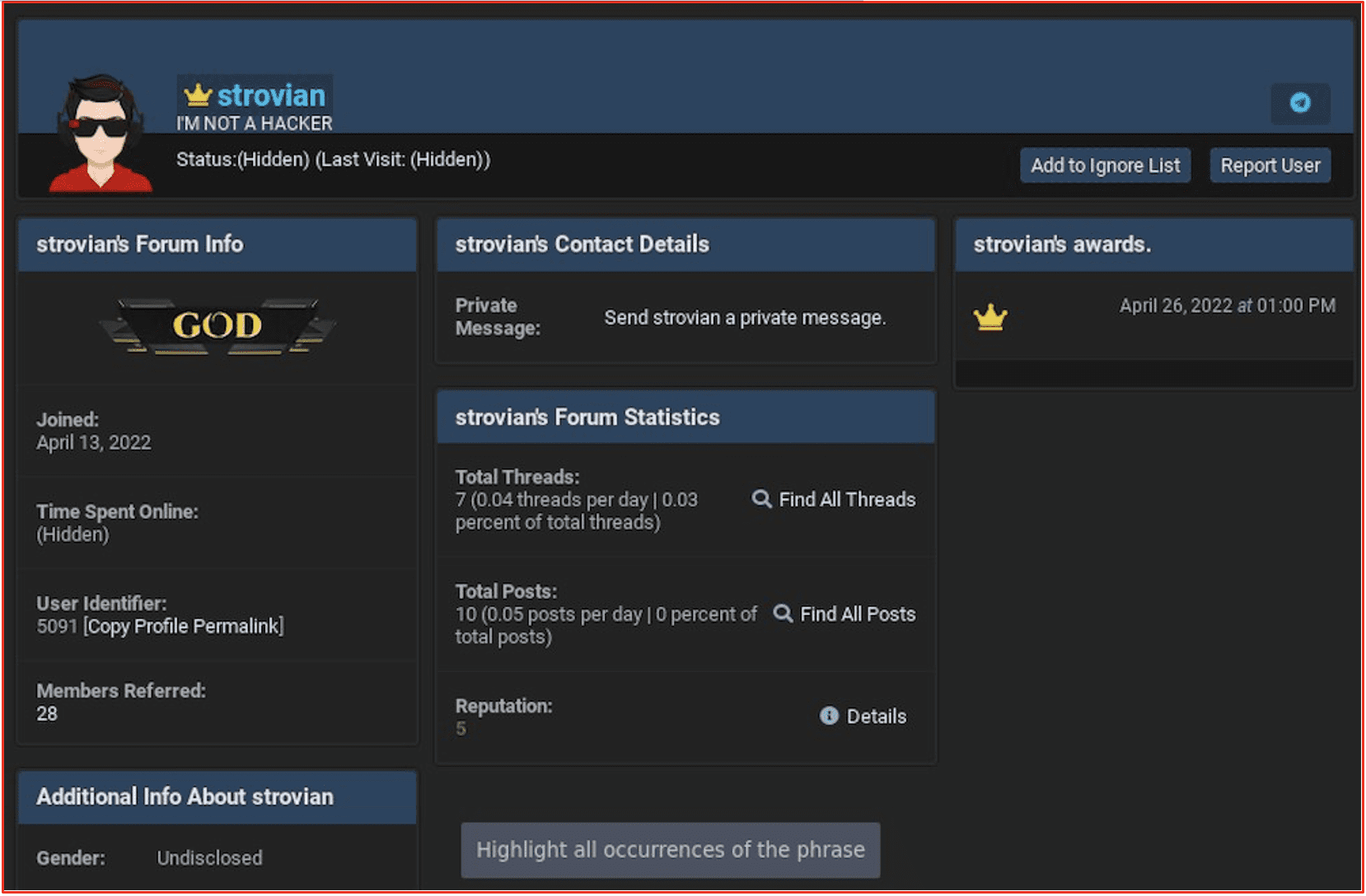View reputation Details
The width and height of the screenshot is (1366, 896).
877,716
